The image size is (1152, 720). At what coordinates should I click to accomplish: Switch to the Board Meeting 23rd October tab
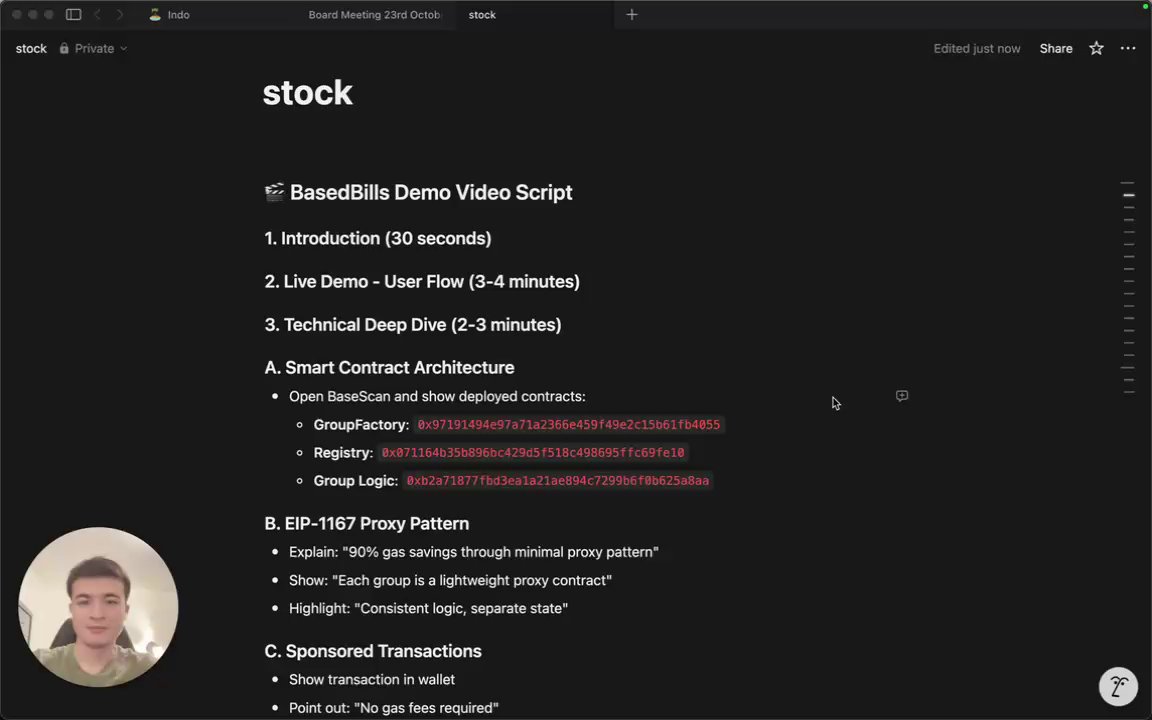[374, 15]
